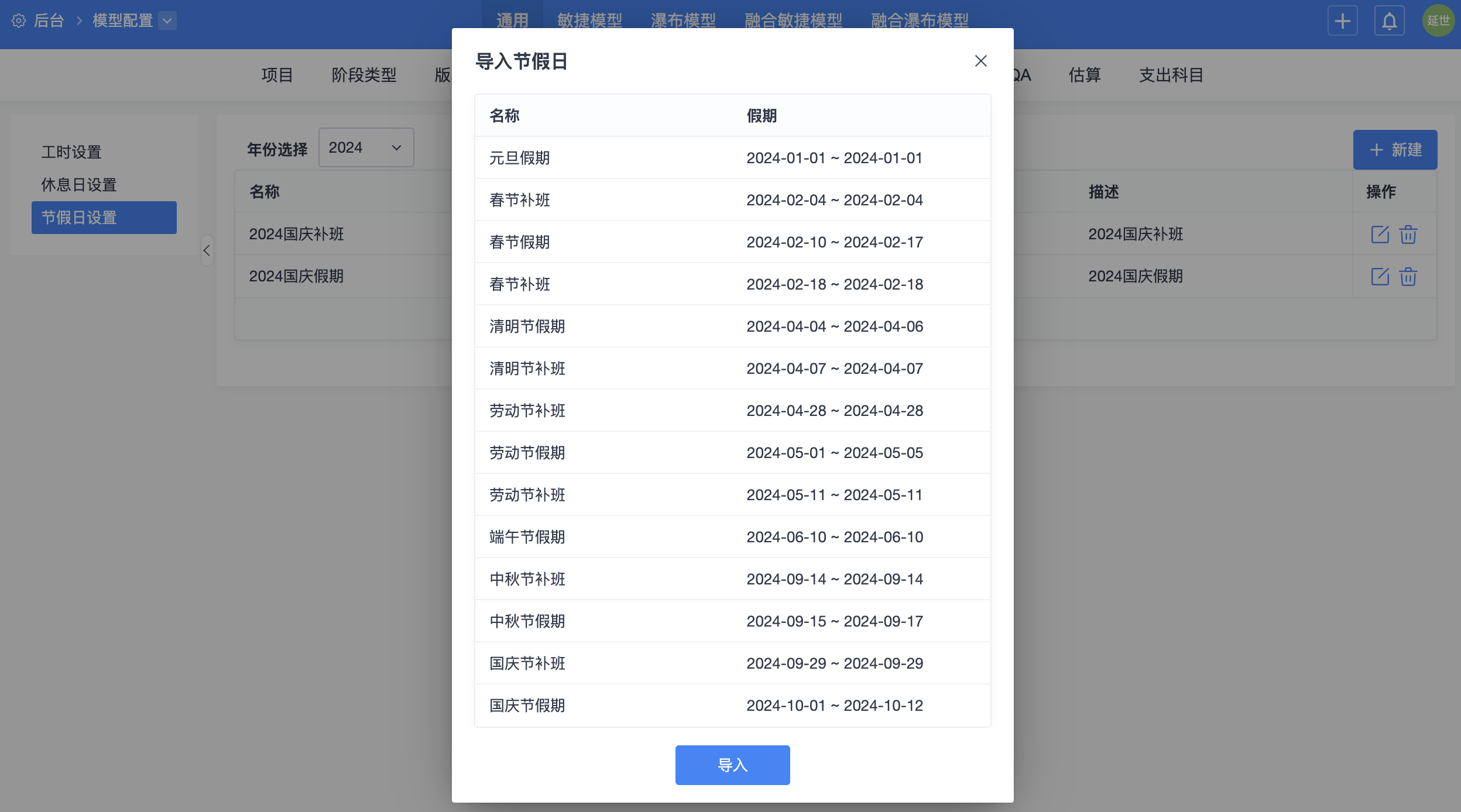Delete the 2024国庆假期 entry
The image size is (1461, 812).
(1408, 276)
